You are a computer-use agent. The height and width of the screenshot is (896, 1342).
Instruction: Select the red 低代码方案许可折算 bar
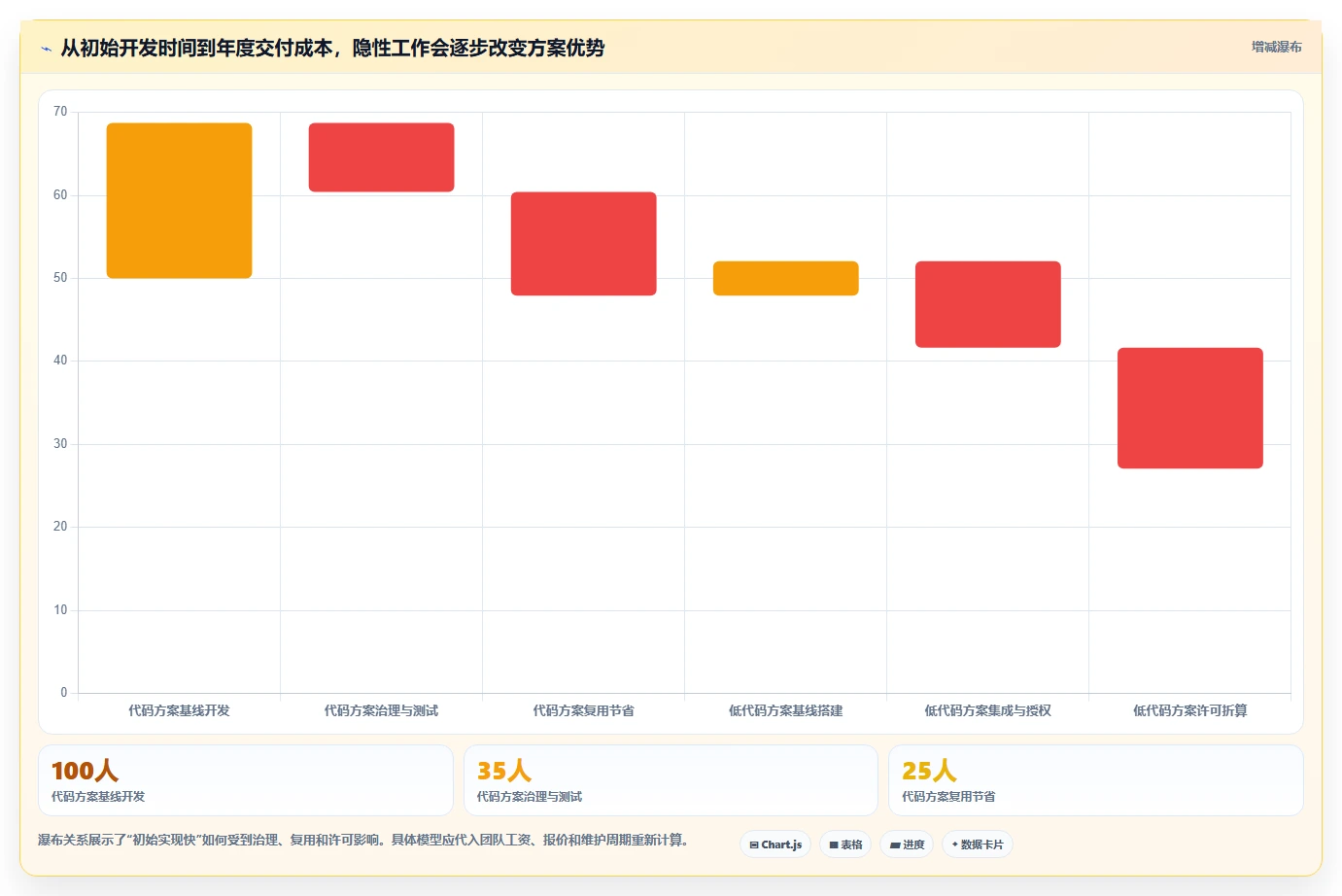[x=1190, y=408]
